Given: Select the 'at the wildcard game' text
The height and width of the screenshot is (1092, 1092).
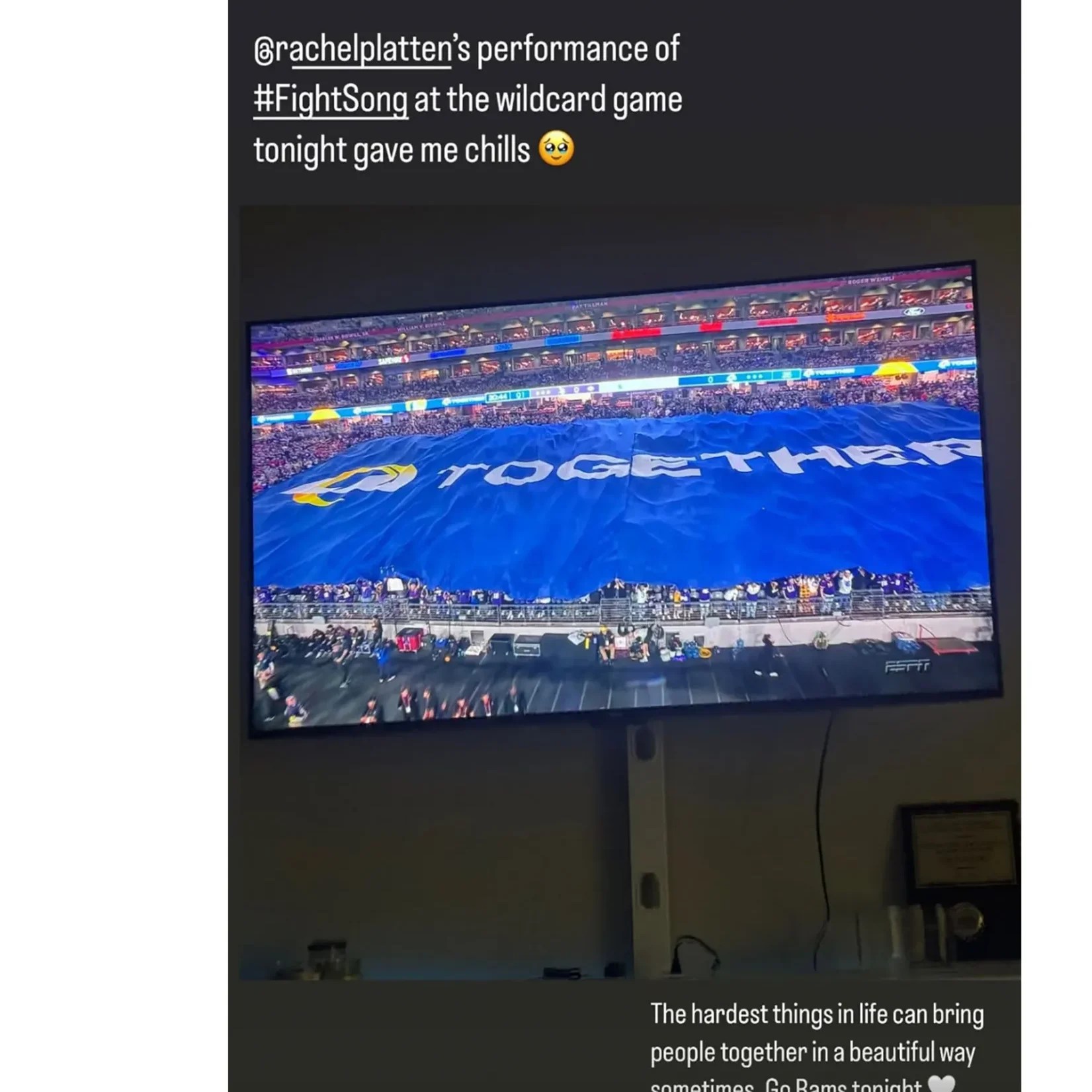Looking at the screenshot, I should click(x=548, y=101).
